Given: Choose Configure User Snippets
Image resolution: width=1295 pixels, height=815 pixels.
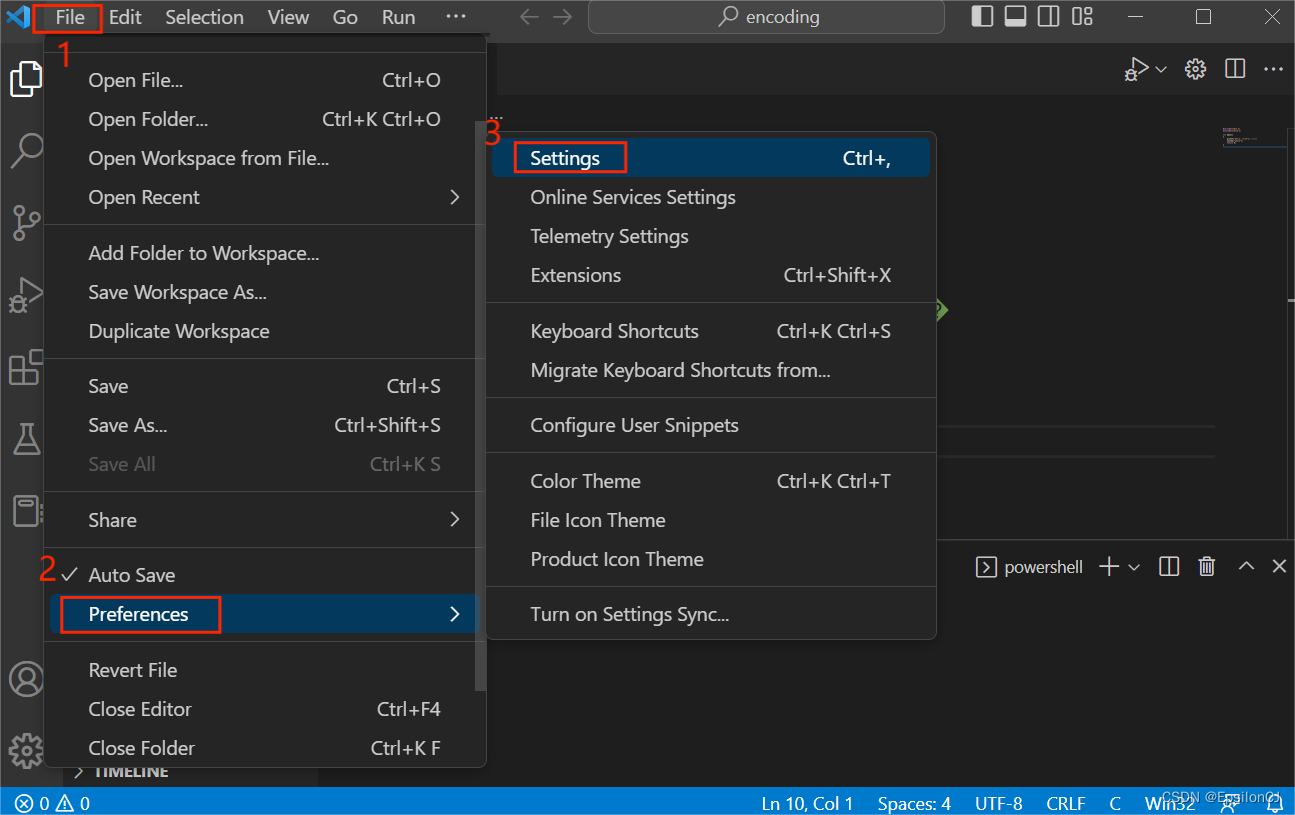Looking at the screenshot, I should (710, 425).
